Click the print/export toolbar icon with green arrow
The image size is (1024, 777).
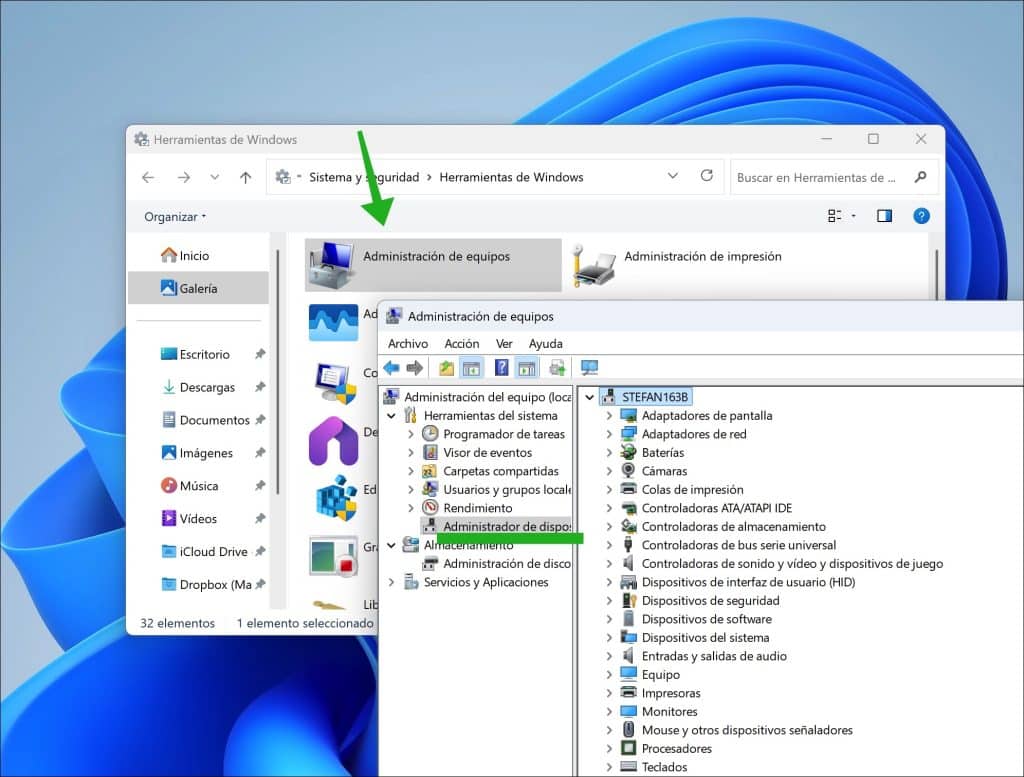pyautogui.click(x=557, y=368)
